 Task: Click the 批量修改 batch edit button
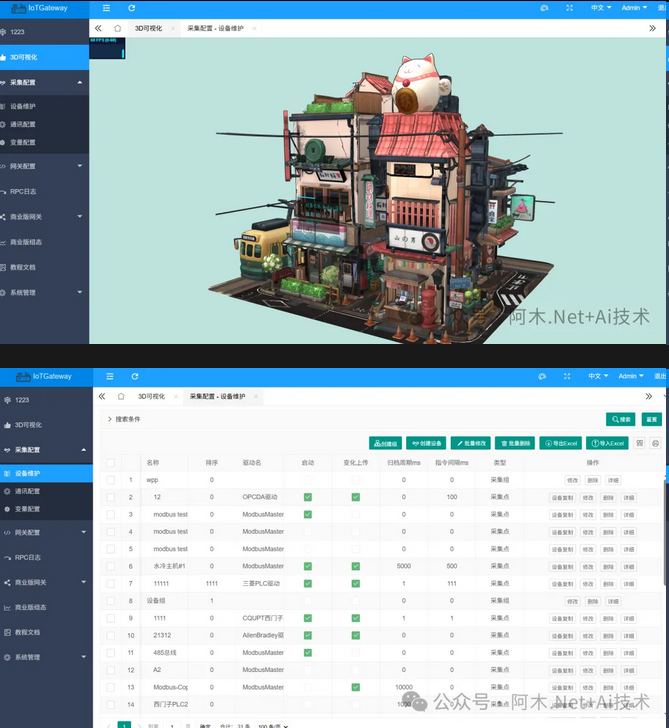[470, 443]
